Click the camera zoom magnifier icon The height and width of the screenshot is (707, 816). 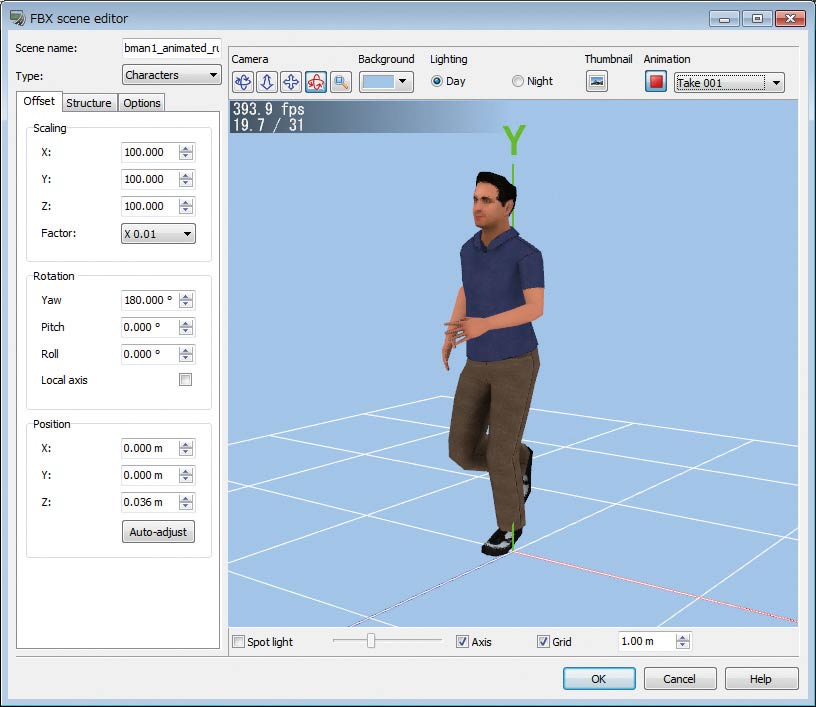340,82
